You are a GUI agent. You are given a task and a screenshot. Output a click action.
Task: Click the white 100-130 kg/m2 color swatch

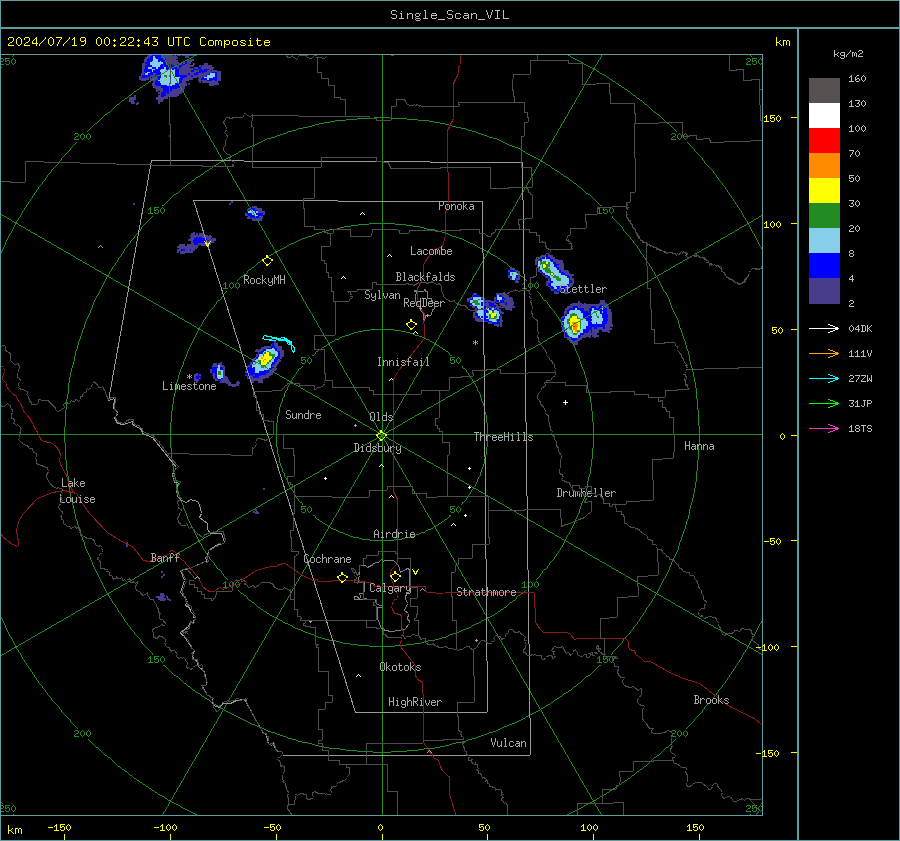tap(824, 116)
